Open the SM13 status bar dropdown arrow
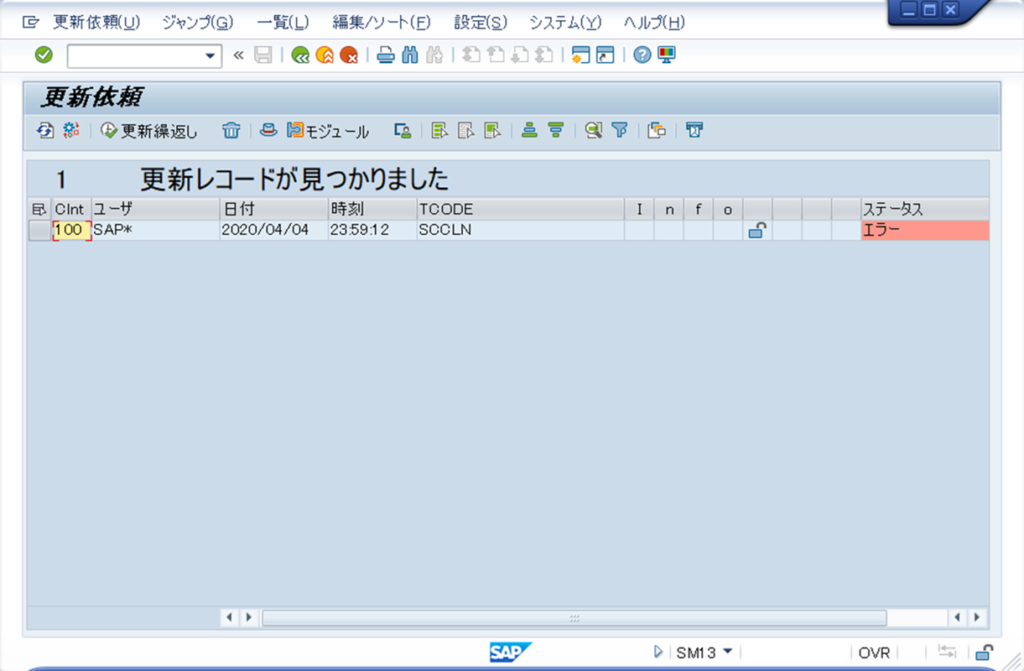The height and width of the screenshot is (671, 1024). 728,651
